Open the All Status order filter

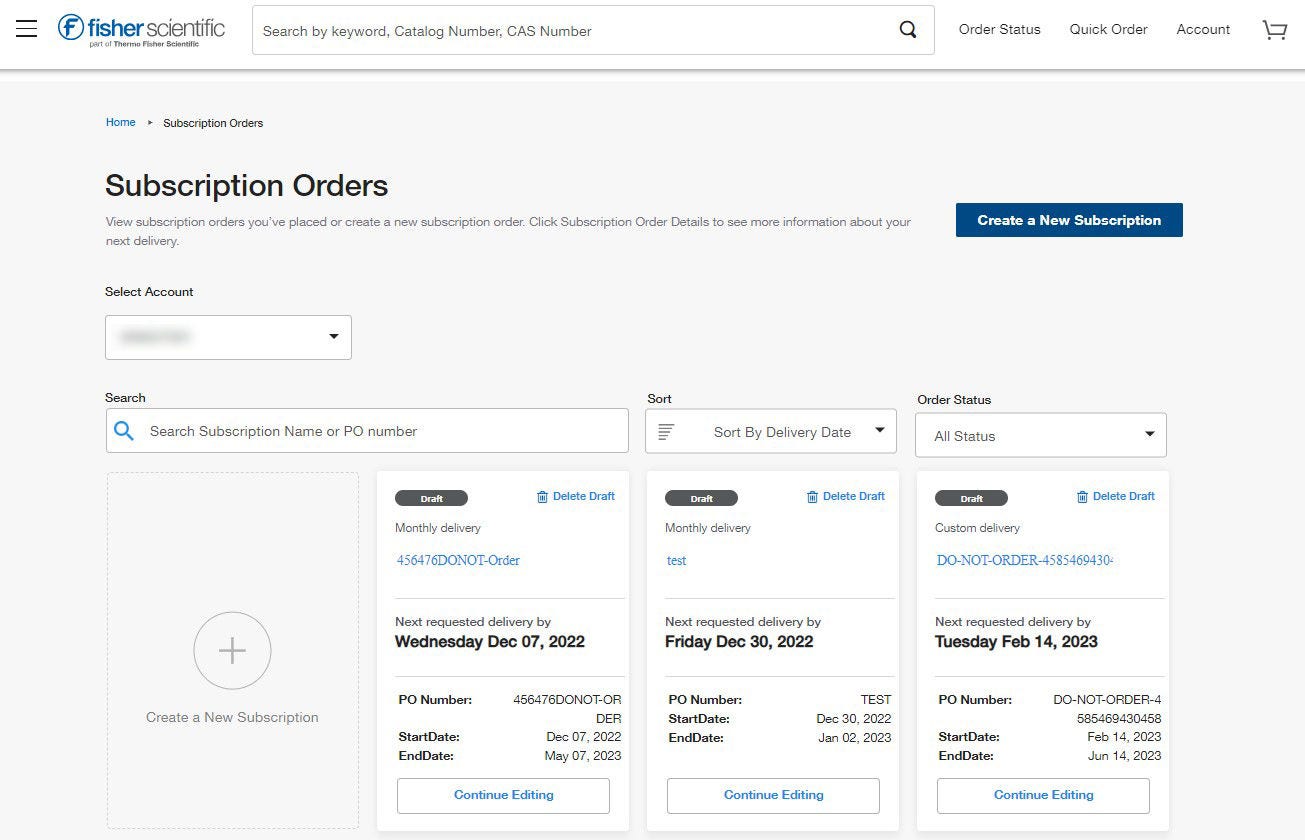pos(1040,435)
